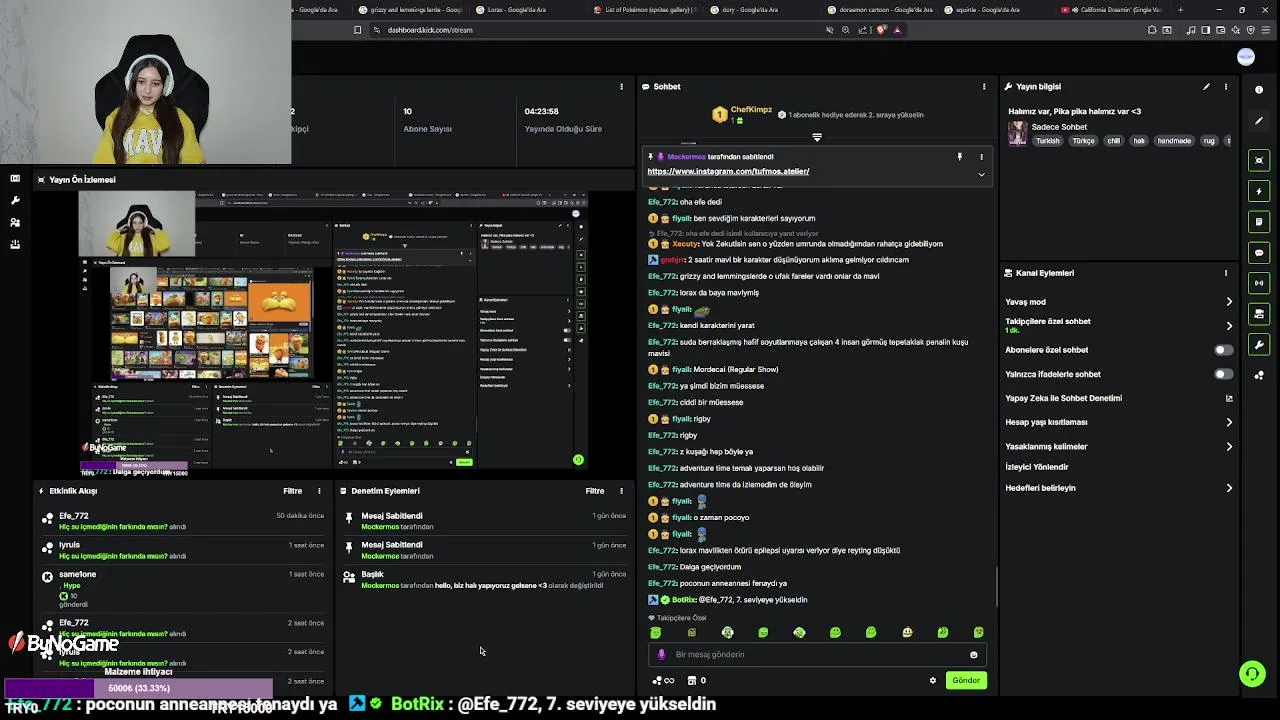This screenshot has height=720, width=1280.
Task: Click the pencil icon in the right sidebar
Action: (x=1259, y=120)
